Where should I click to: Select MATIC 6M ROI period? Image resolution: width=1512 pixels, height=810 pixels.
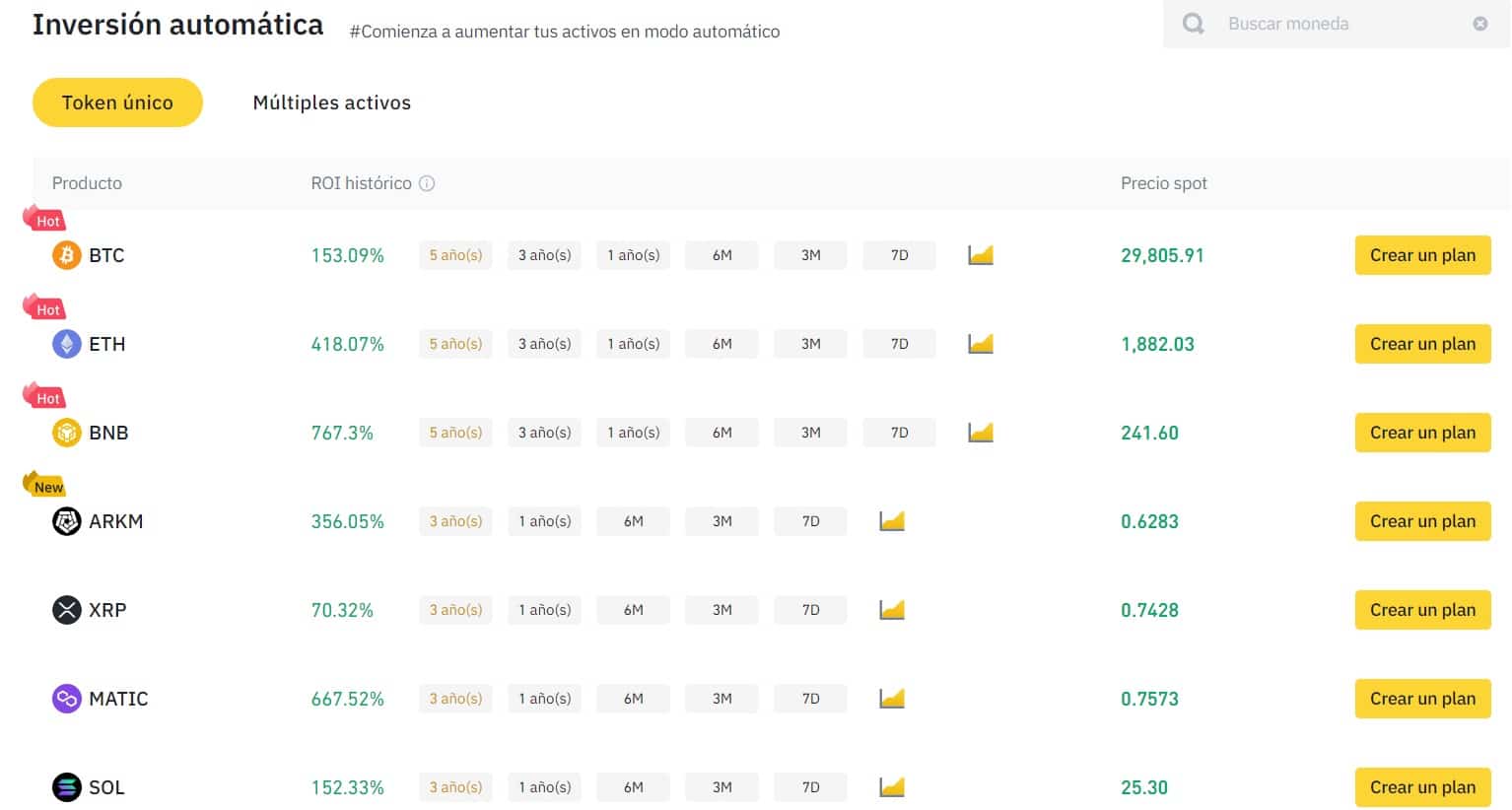pos(633,699)
